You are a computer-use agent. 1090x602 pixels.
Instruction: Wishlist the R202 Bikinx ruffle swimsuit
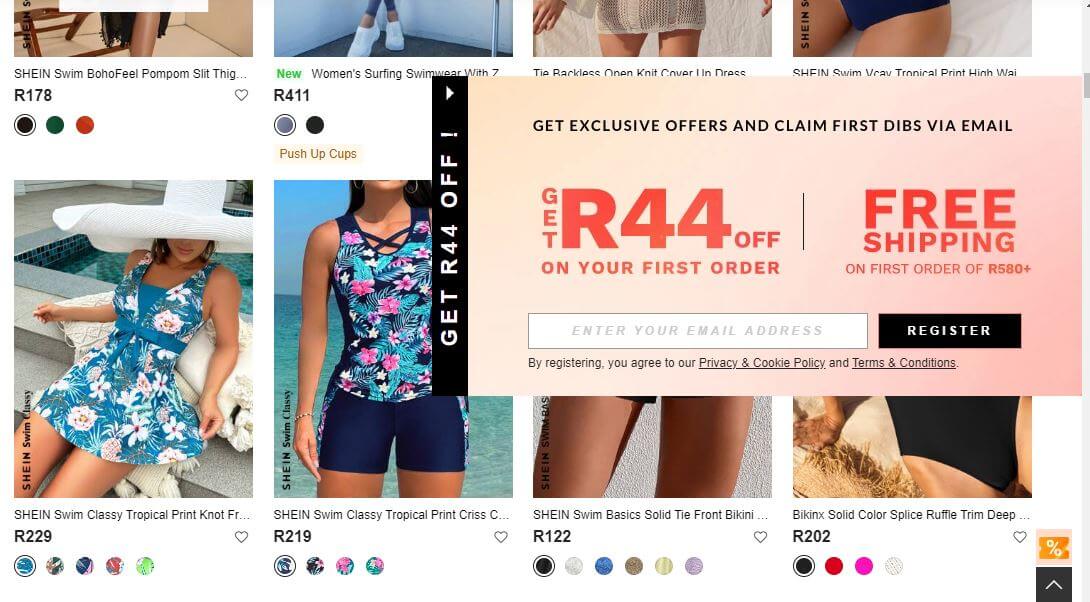coord(1020,537)
